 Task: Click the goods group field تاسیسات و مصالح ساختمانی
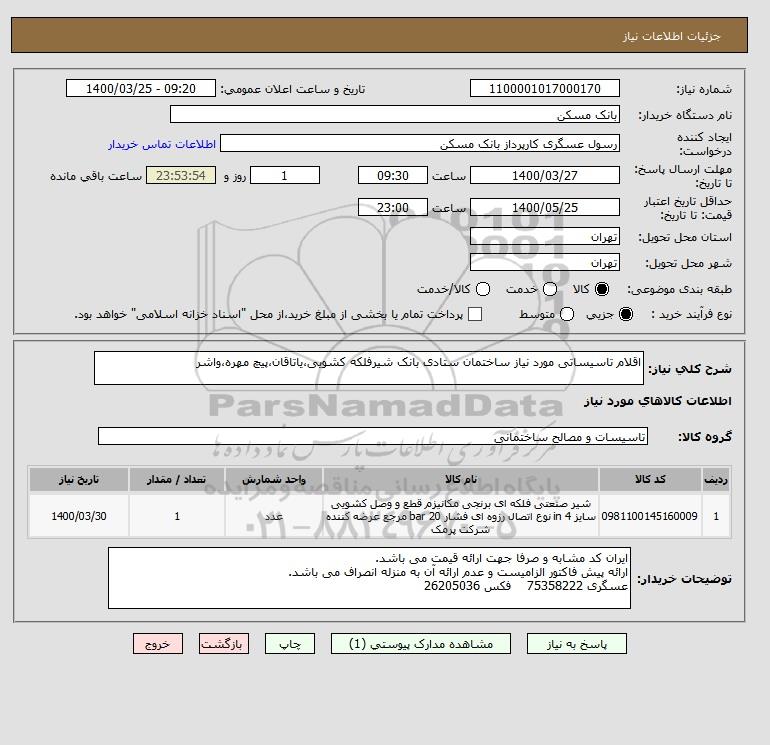373,436
